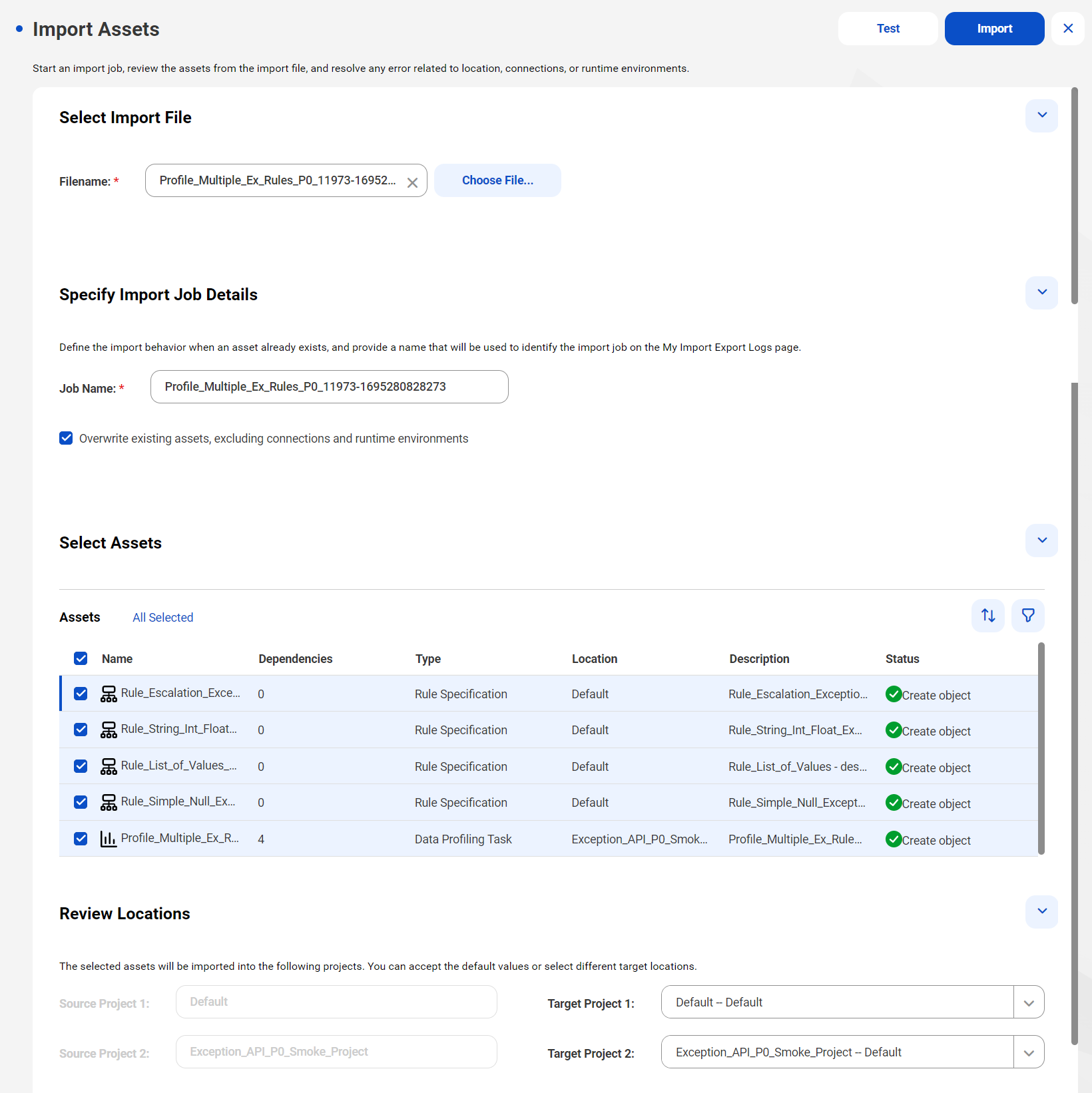Sort by the Name column header
The width and height of the screenshot is (1092, 1093).
pos(117,659)
